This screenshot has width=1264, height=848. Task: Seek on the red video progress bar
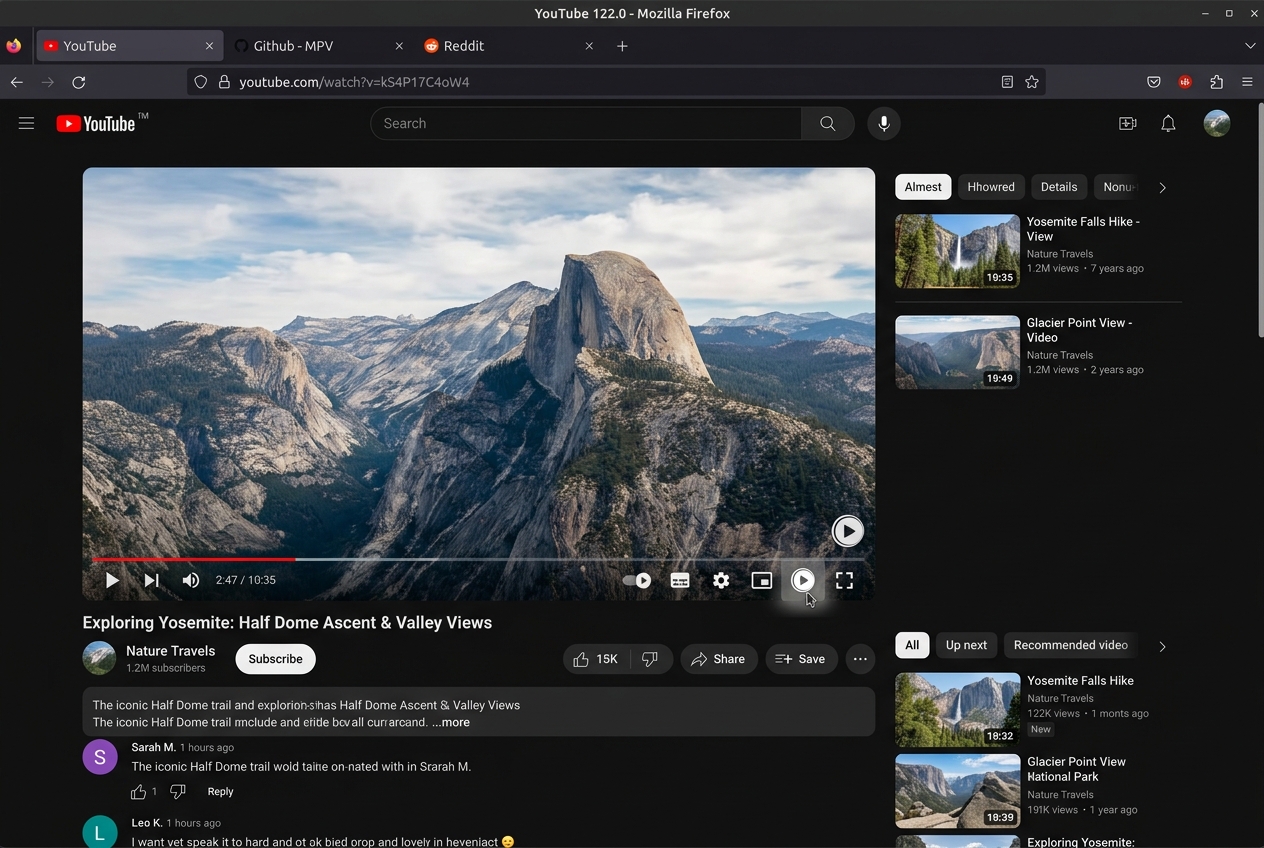pos(195,559)
